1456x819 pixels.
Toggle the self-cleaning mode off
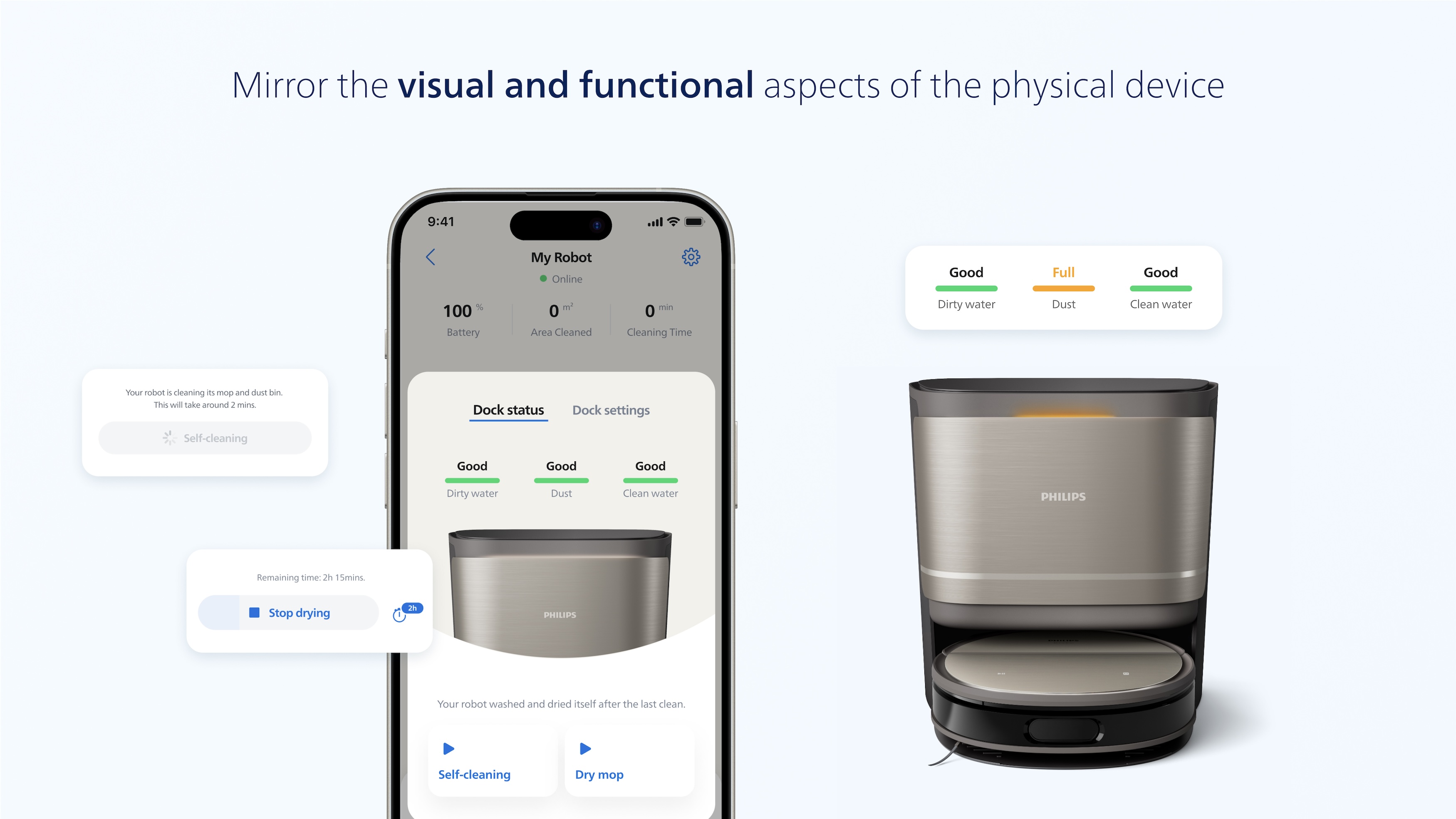[x=205, y=437]
